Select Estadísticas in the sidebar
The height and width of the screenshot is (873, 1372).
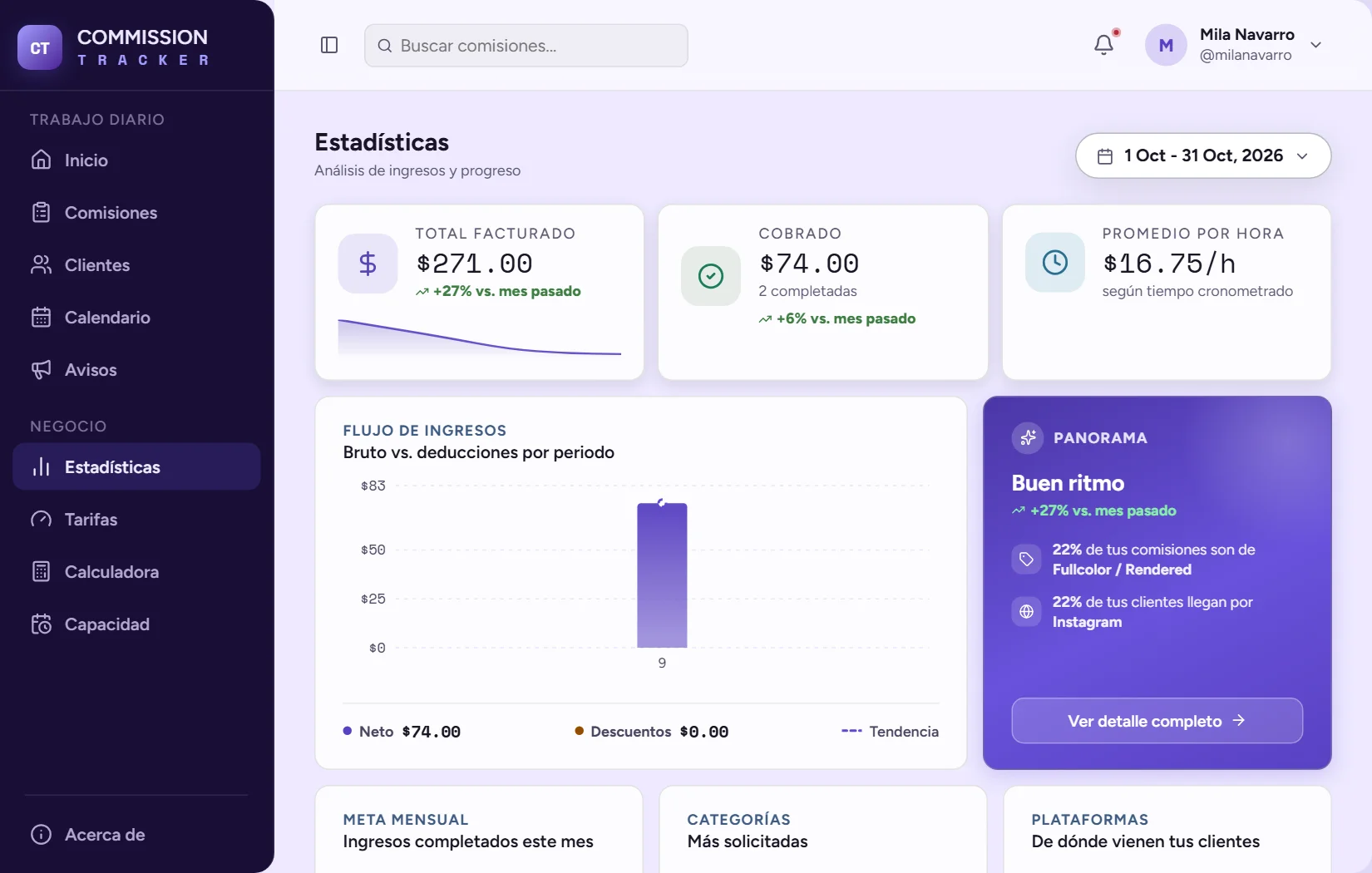click(x=136, y=466)
